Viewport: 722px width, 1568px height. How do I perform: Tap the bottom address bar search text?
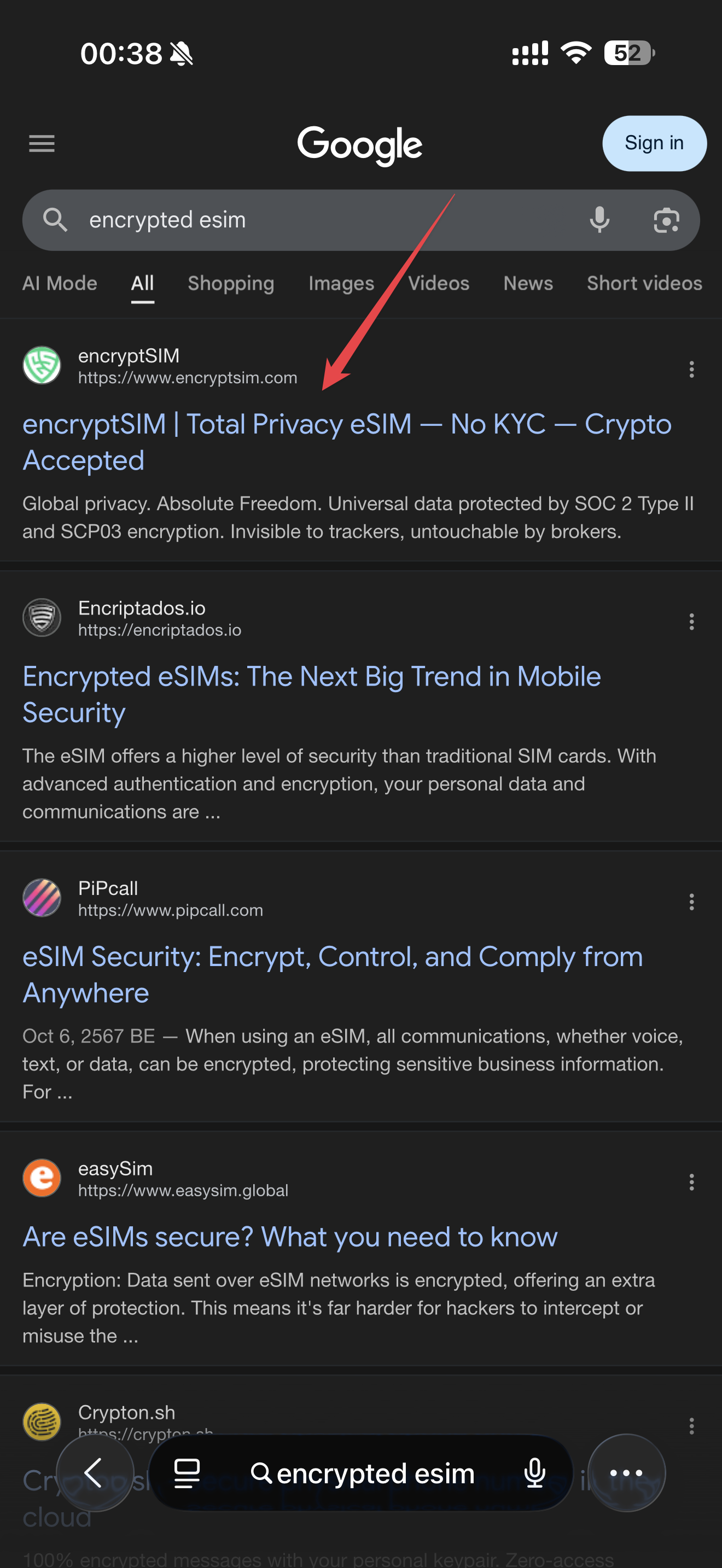point(374,1473)
